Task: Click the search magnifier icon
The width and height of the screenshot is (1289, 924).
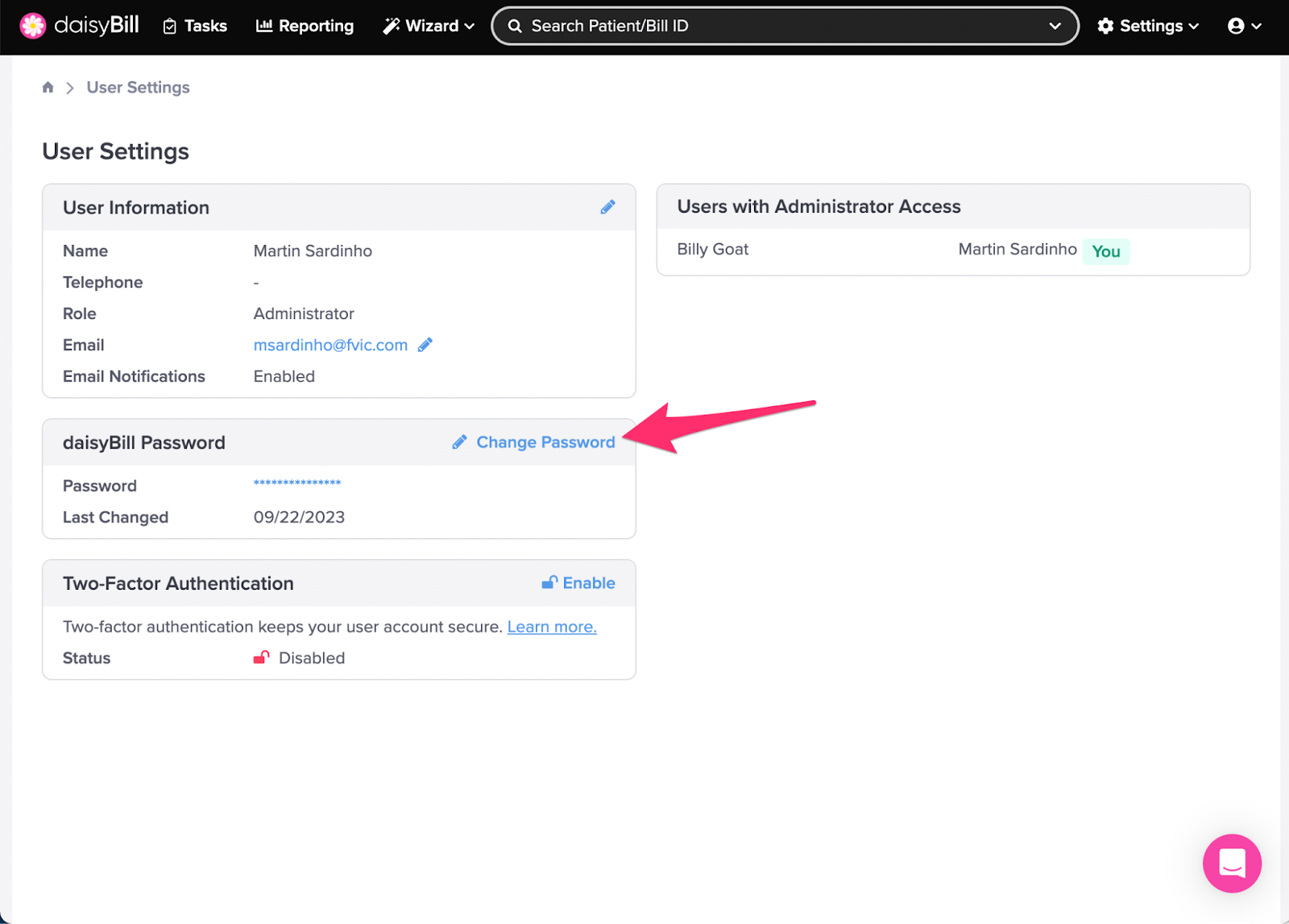Action: [515, 26]
